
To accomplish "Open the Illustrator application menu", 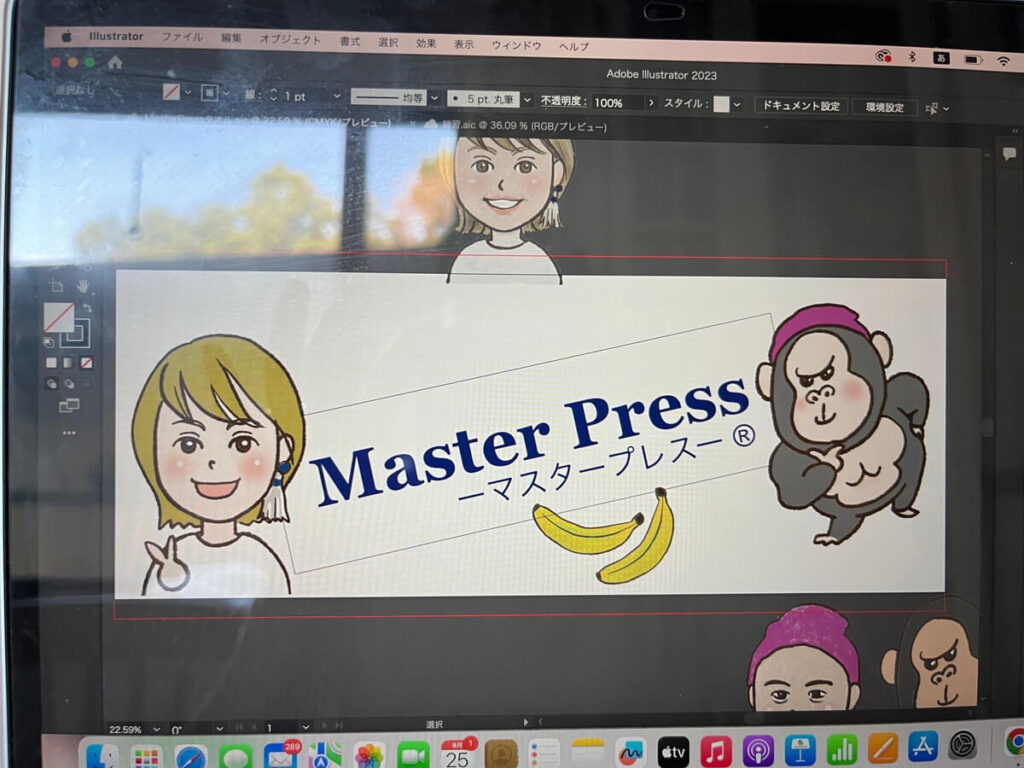I will click(x=116, y=37).
